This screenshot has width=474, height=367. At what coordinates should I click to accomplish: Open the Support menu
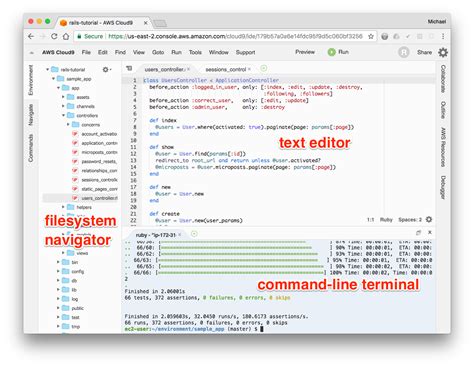pos(245,52)
